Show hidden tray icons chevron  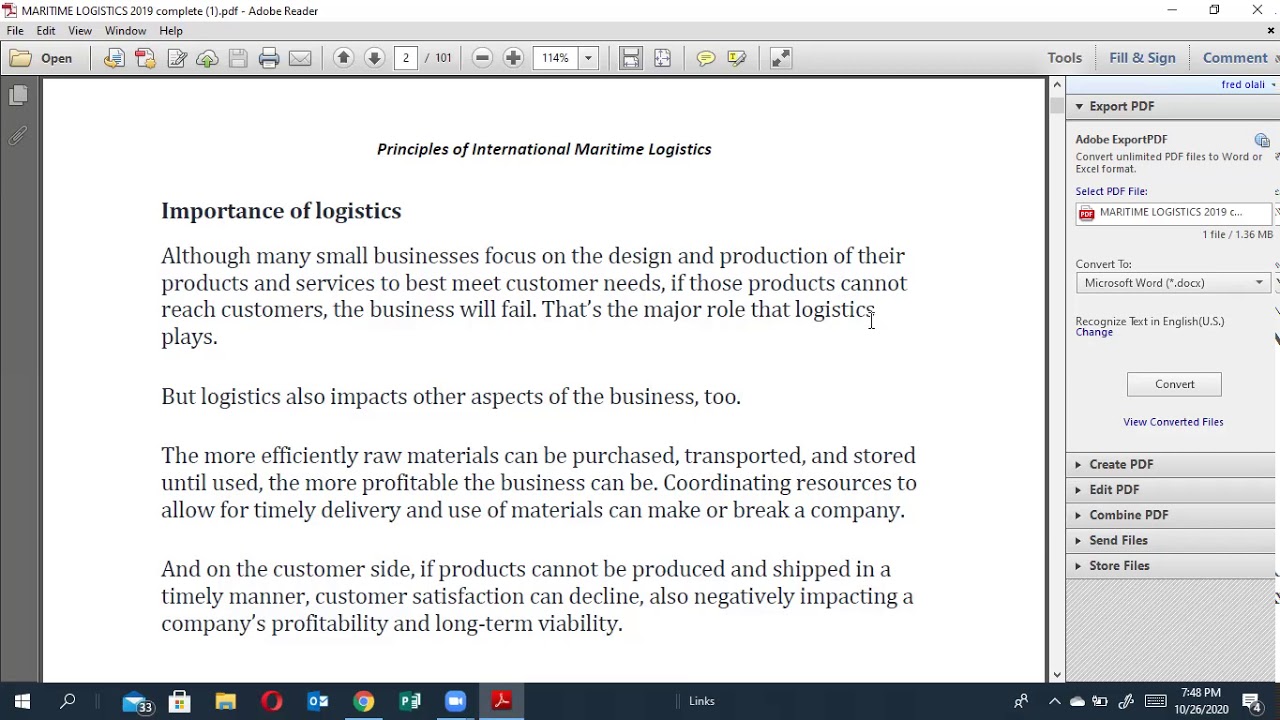pyautogui.click(x=1054, y=701)
